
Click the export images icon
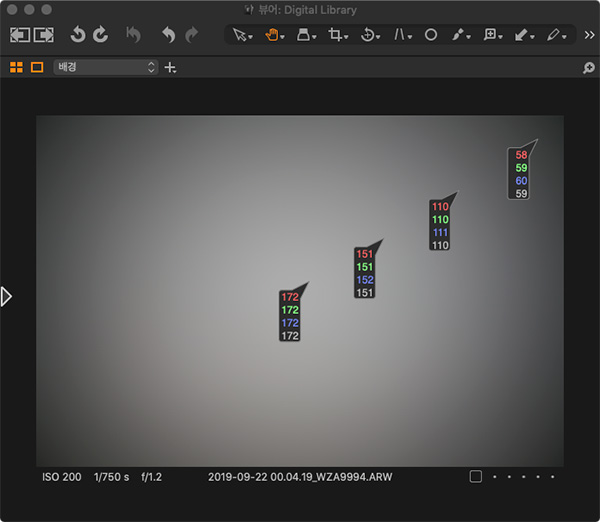click(43, 35)
